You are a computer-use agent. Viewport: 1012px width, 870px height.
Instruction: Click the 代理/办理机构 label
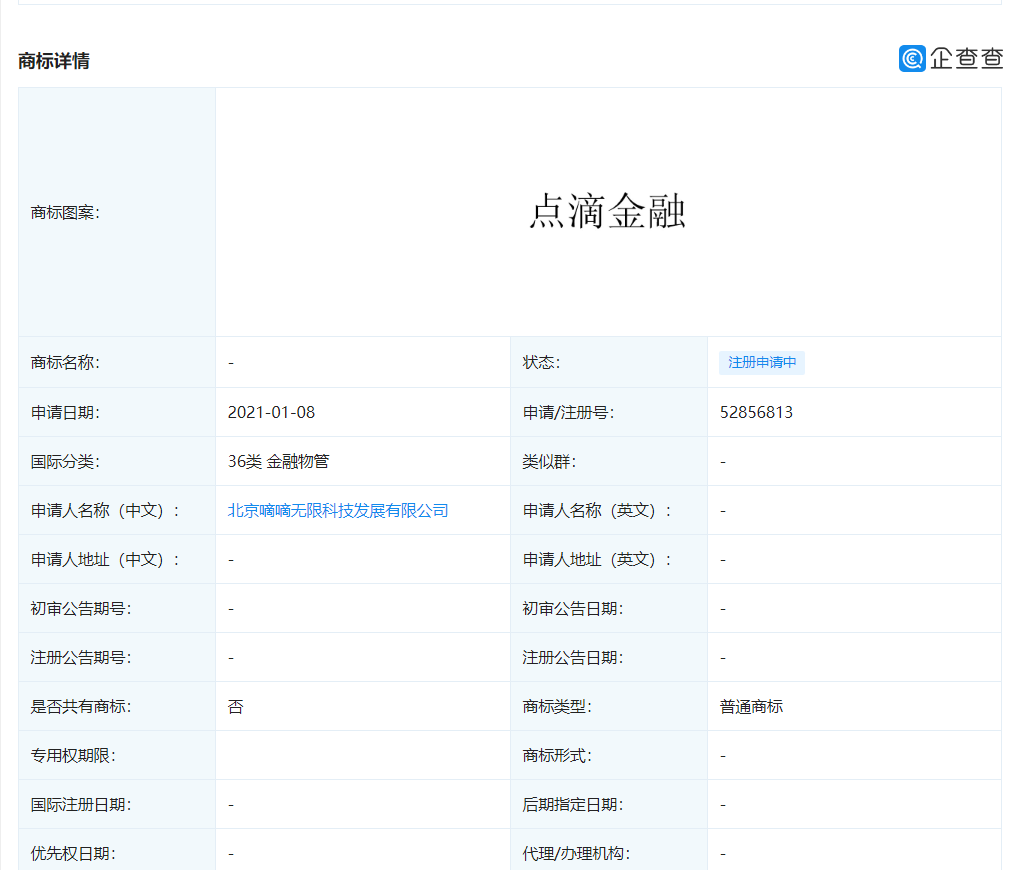(x=576, y=854)
